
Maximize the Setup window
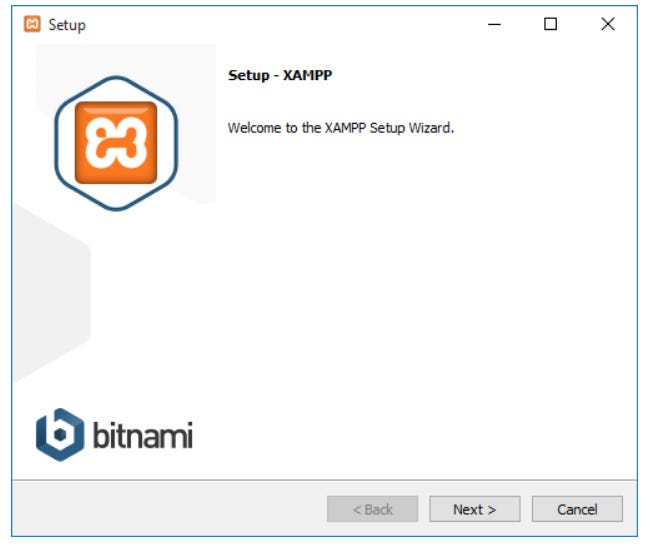click(550, 24)
